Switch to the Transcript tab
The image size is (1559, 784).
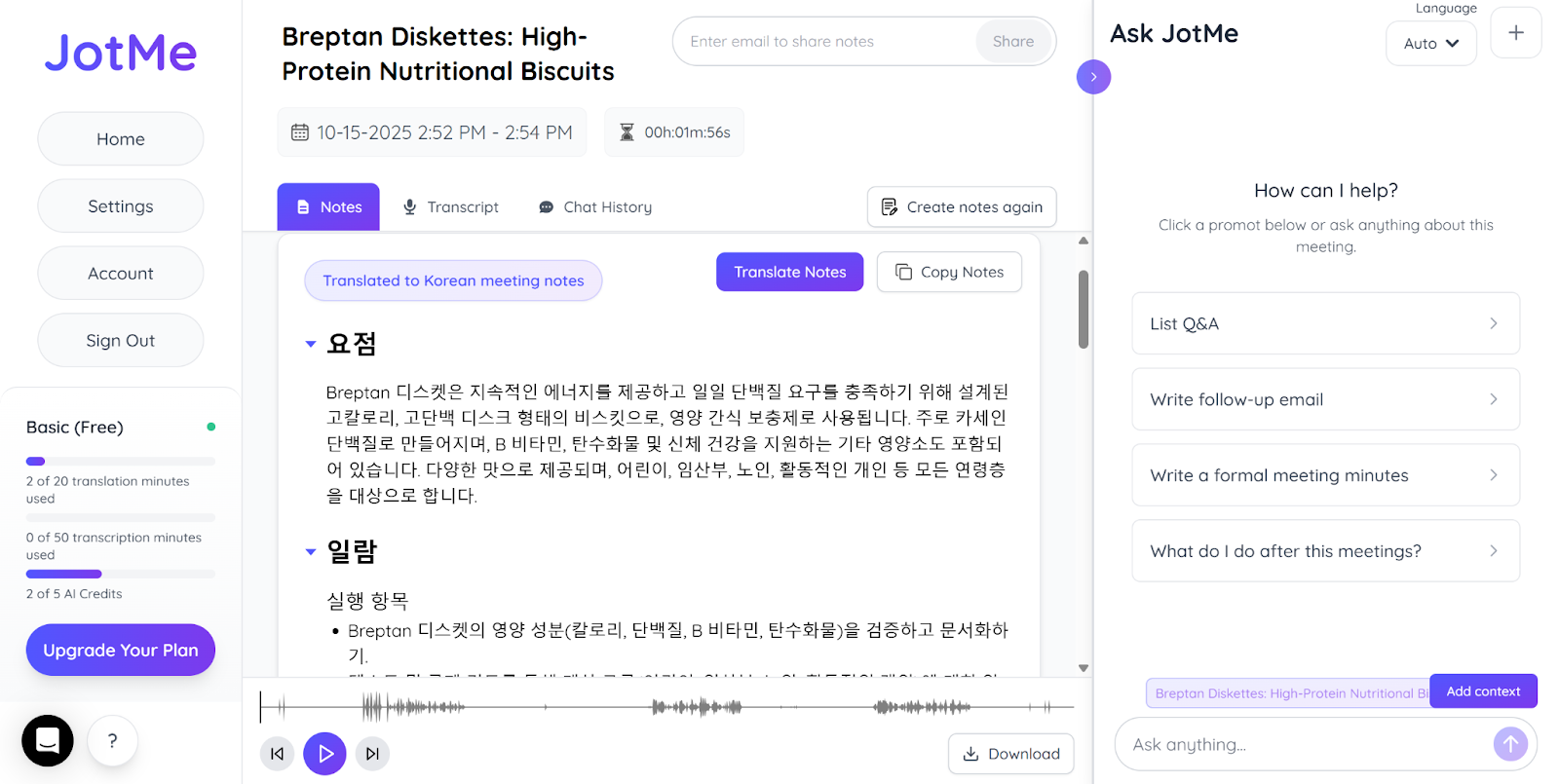click(x=451, y=207)
